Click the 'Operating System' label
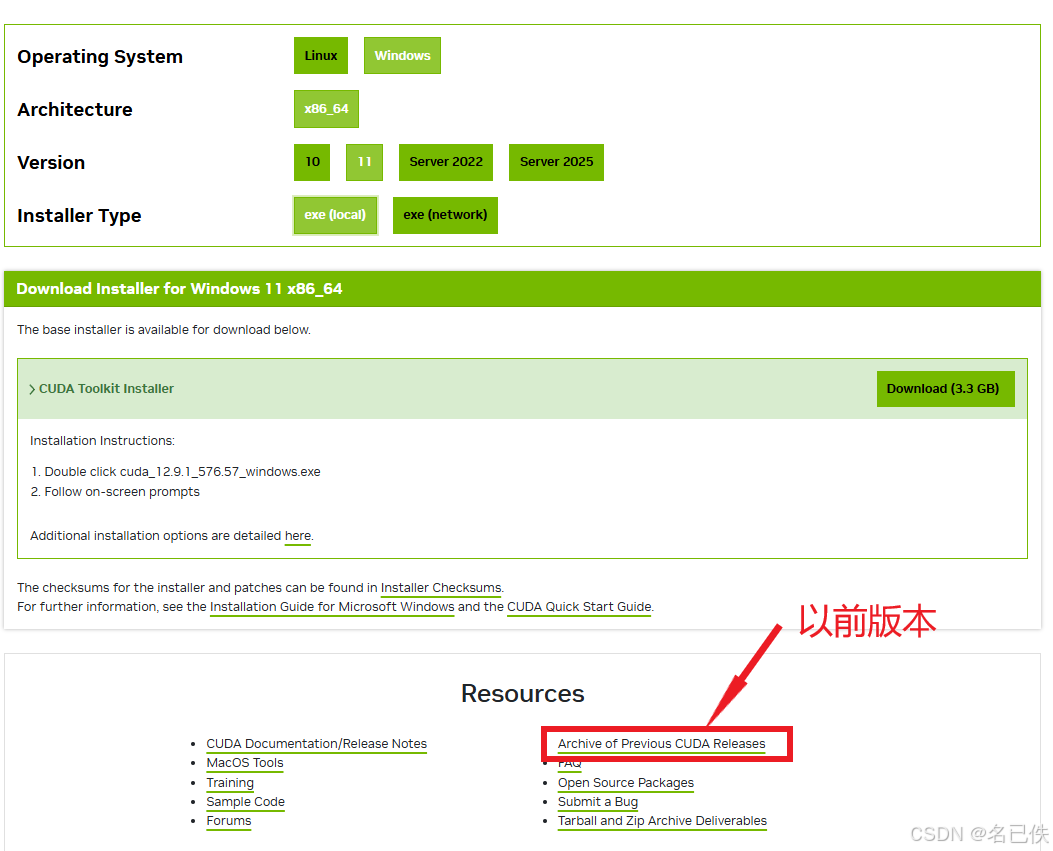Screen dimensions: 1053x851 pos(100,57)
